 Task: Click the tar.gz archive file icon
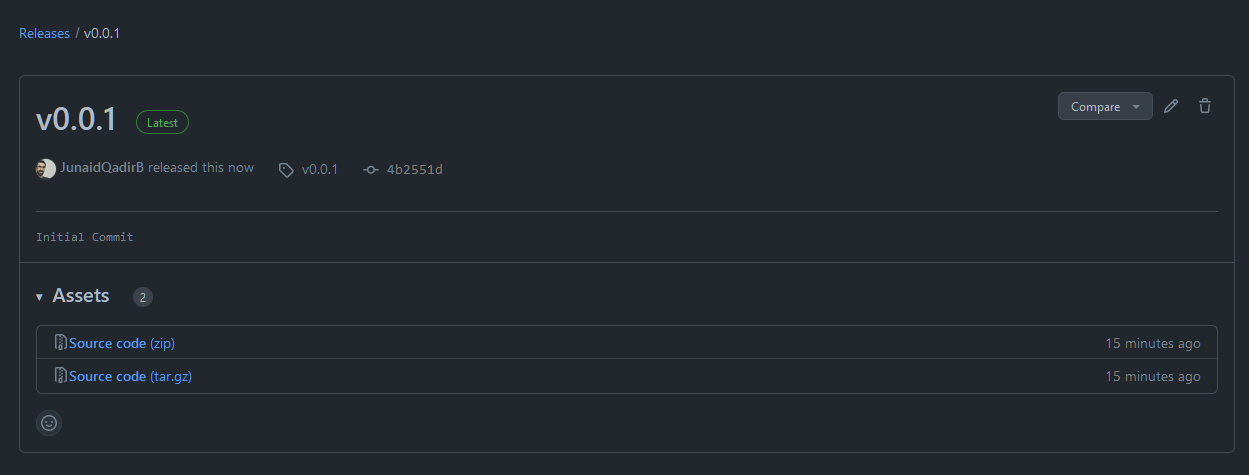(x=60, y=376)
